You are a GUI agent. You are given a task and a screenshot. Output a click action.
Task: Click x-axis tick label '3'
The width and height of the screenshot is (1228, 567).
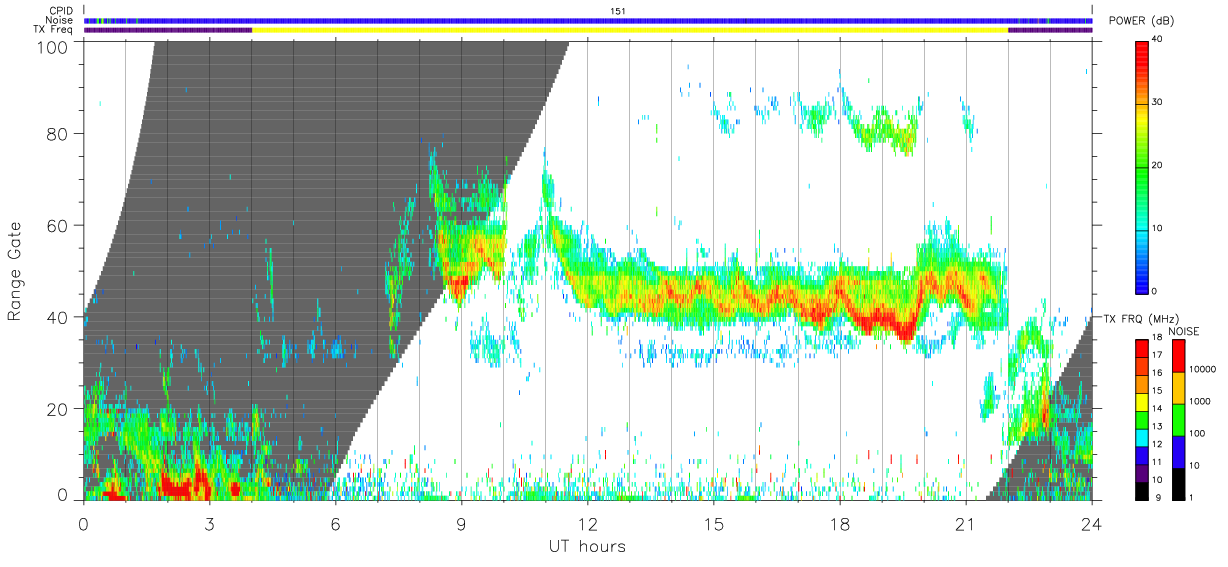210,524
